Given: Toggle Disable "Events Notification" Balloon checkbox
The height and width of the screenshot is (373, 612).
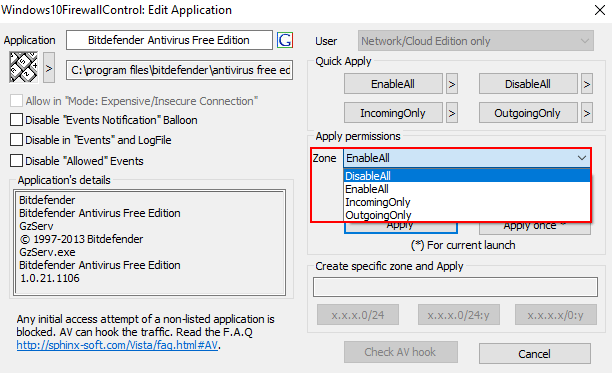Looking at the screenshot, I should coord(16,120).
